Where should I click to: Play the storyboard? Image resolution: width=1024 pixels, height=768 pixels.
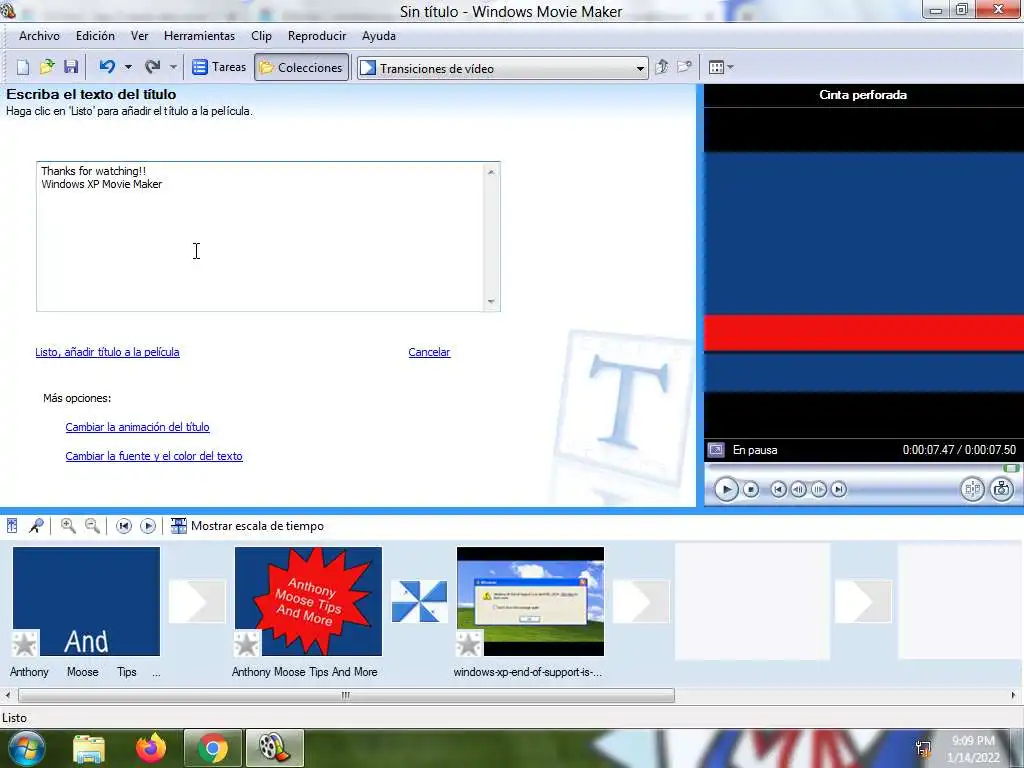tap(148, 526)
